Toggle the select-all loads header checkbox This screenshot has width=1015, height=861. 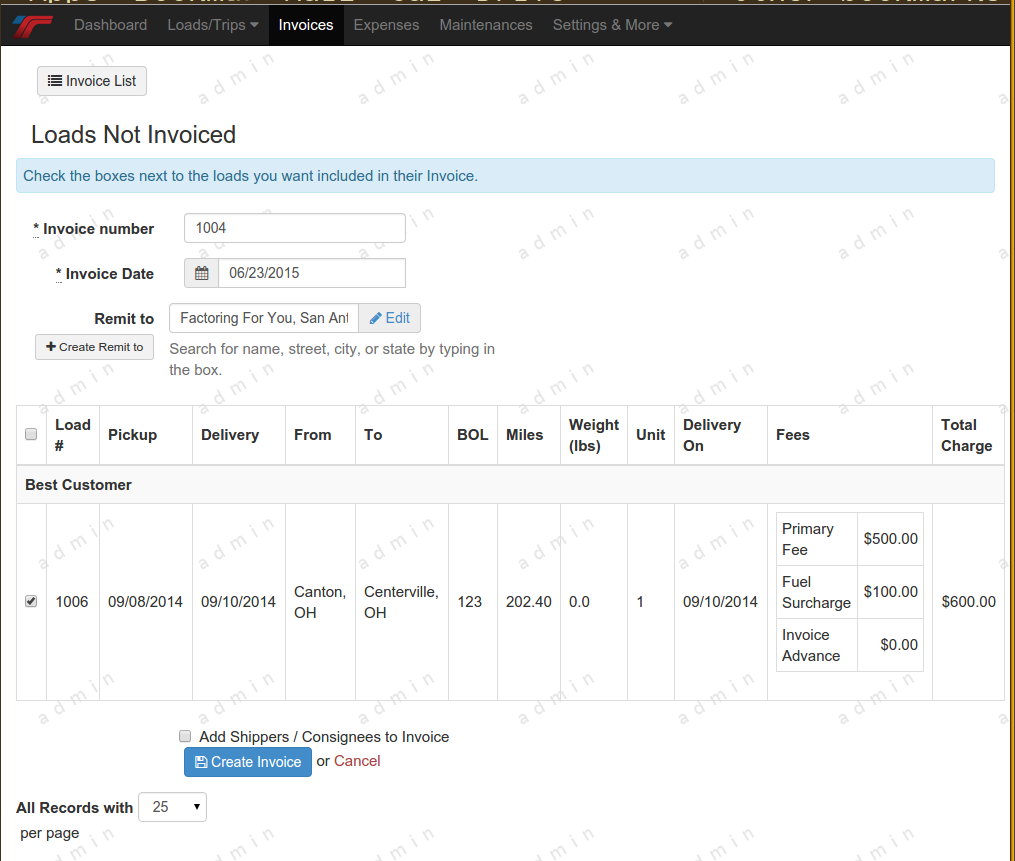[x=31, y=434]
